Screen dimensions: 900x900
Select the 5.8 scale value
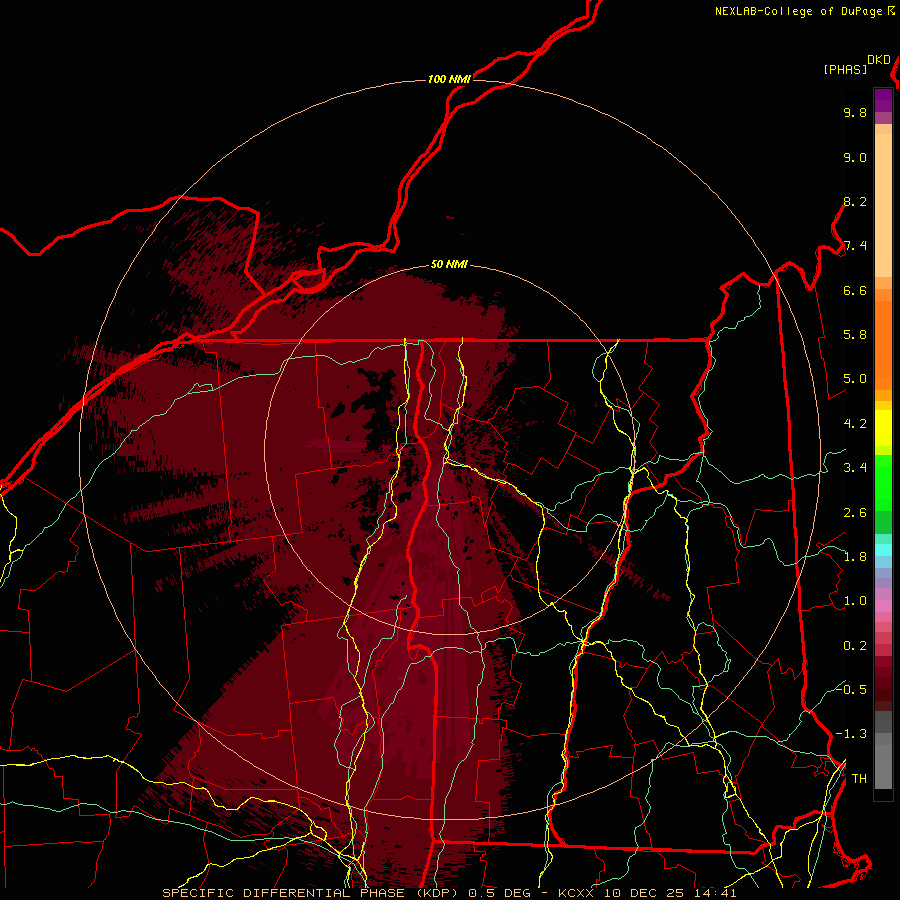[855, 335]
